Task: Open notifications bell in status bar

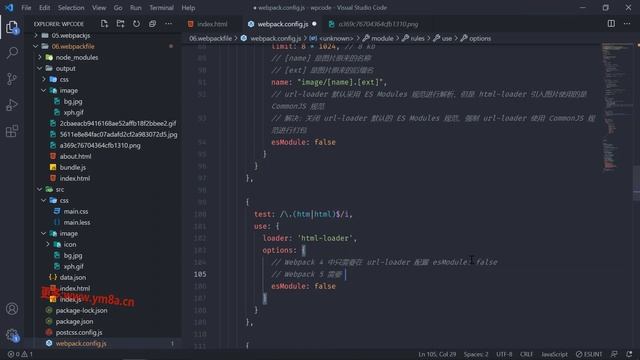Action: pos(629,354)
